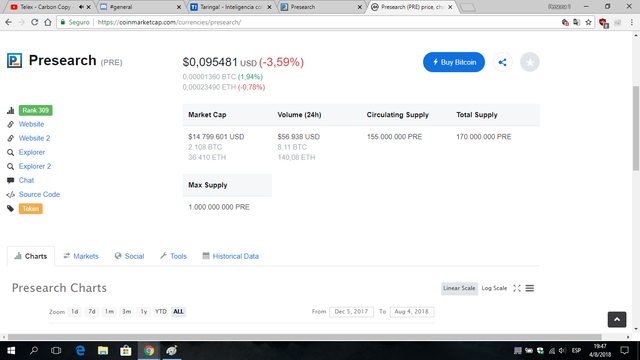Open a new browser tab
This screenshot has width=640, height=360.
467,7
